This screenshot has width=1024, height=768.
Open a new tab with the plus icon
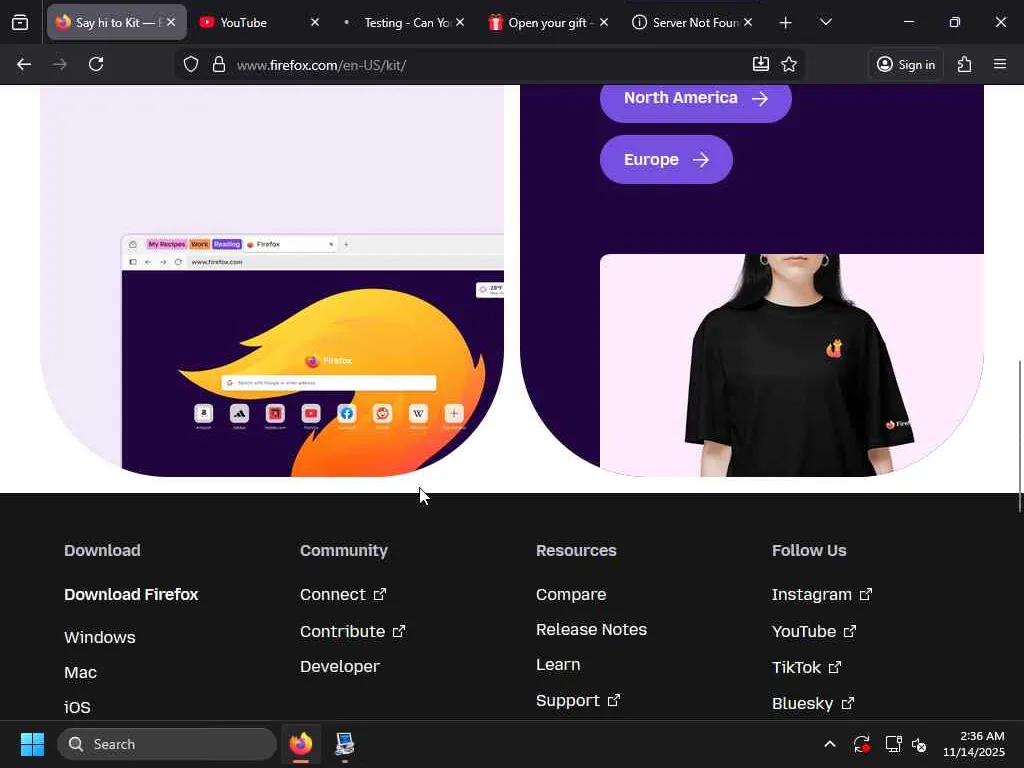pyautogui.click(x=786, y=23)
